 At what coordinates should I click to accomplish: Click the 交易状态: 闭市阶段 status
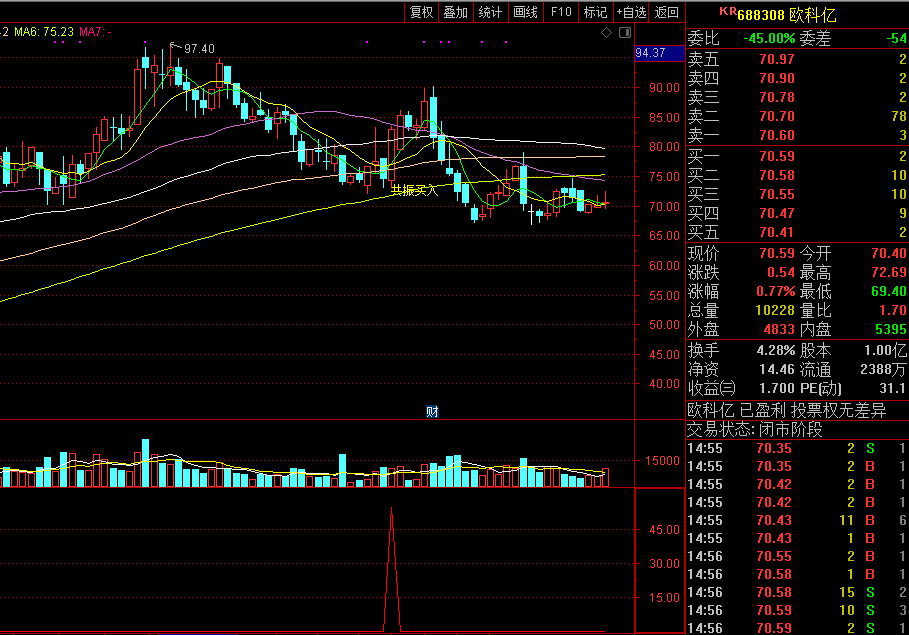click(755, 430)
